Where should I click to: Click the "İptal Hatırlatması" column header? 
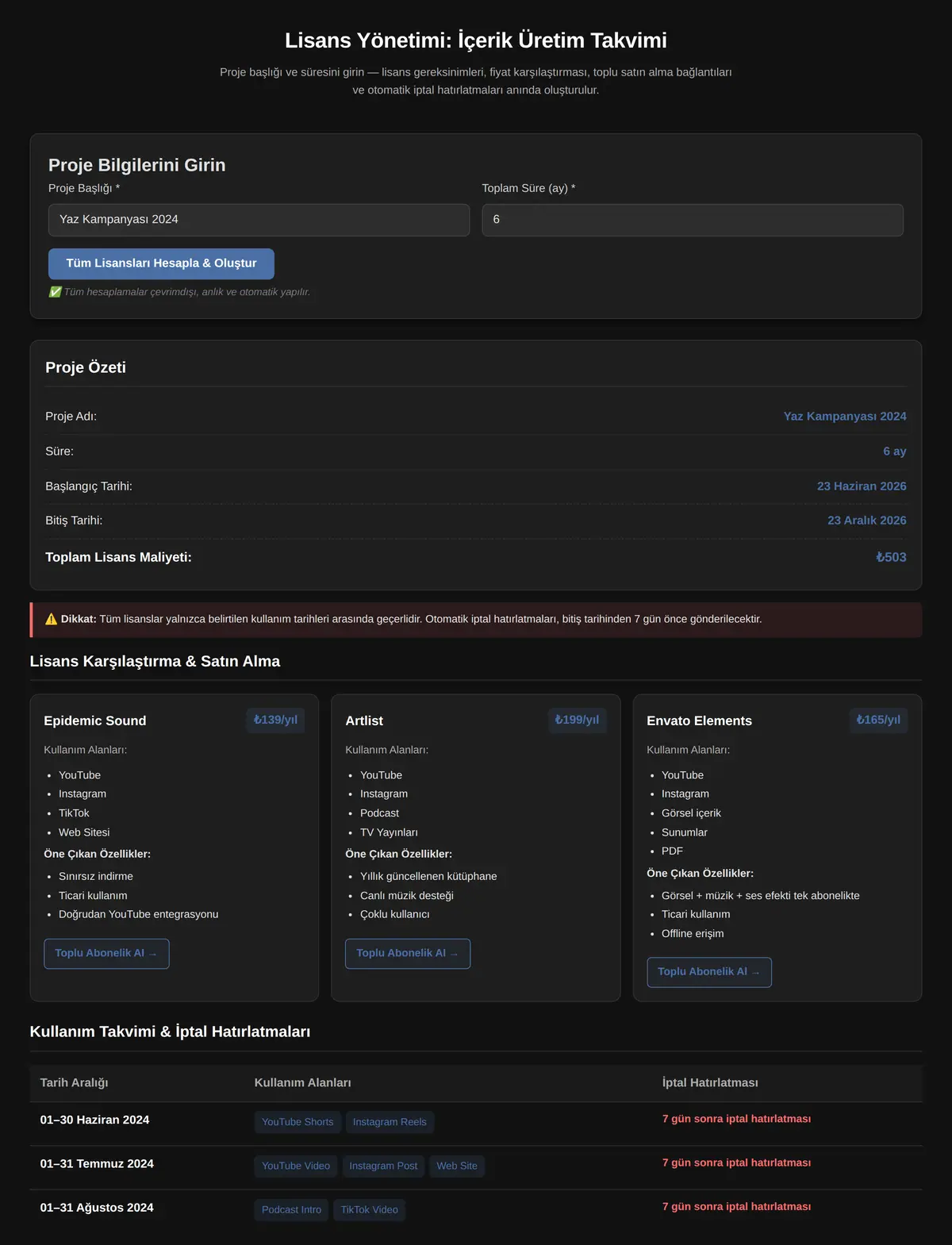710,1082
